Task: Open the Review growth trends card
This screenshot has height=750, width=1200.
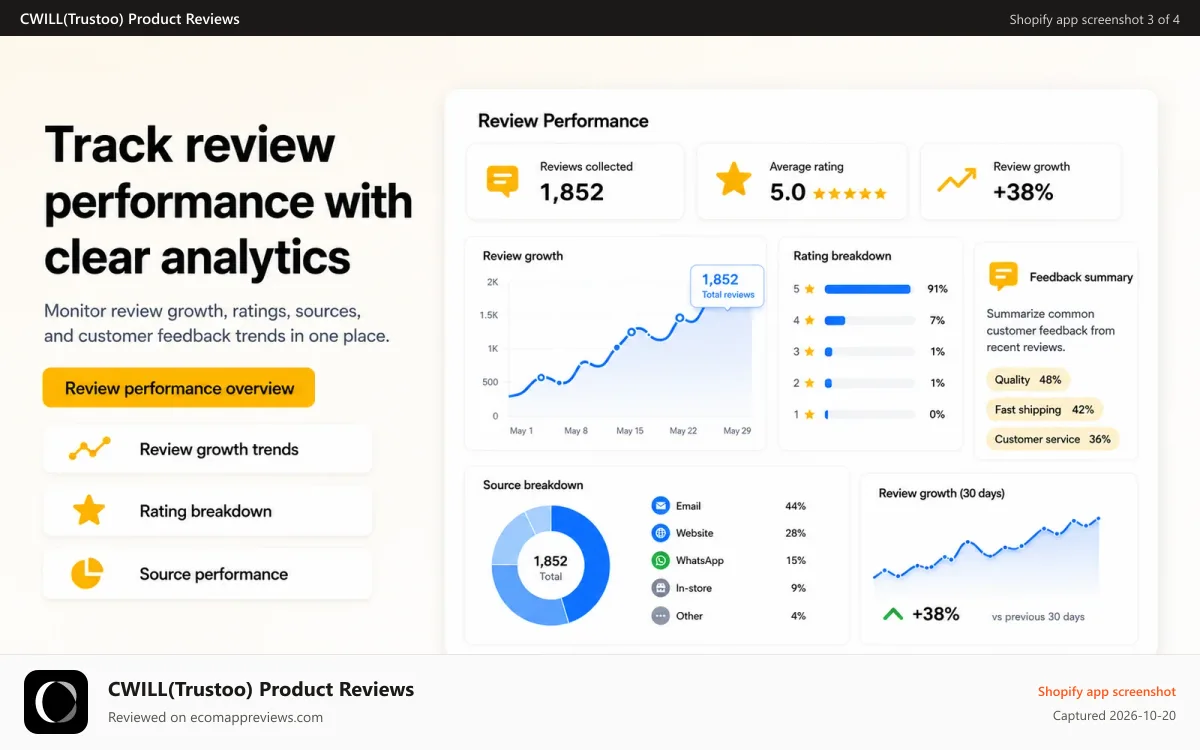Action: point(207,449)
